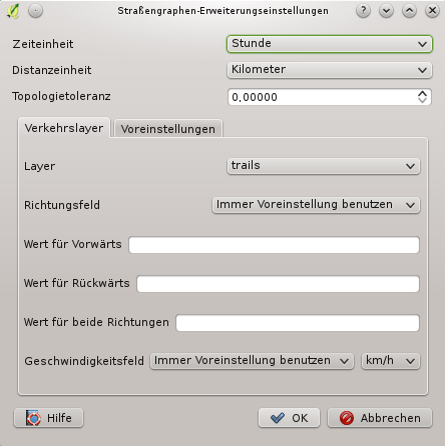Click the Richtungsfeld label text
This screenshot has height=446, width=445.
(x=62, y=205)
